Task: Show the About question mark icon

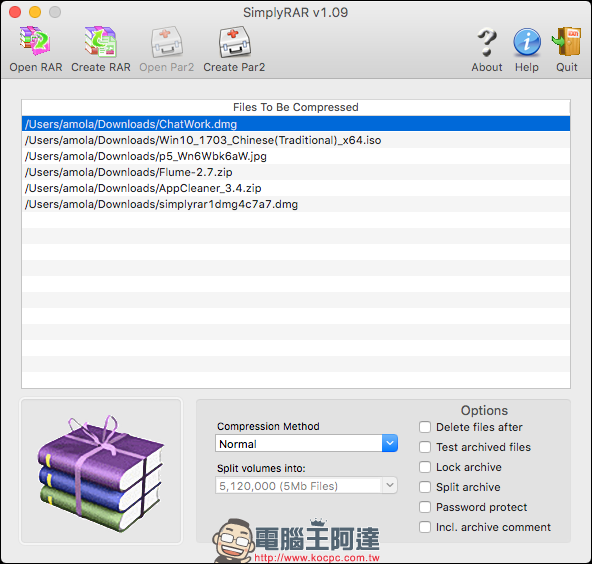Action: (x=487, y=42)
